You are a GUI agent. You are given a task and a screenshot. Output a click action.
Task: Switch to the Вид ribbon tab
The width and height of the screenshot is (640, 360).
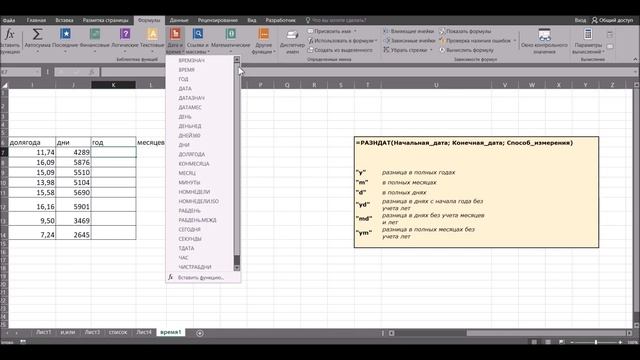click(x=252, y=20)
